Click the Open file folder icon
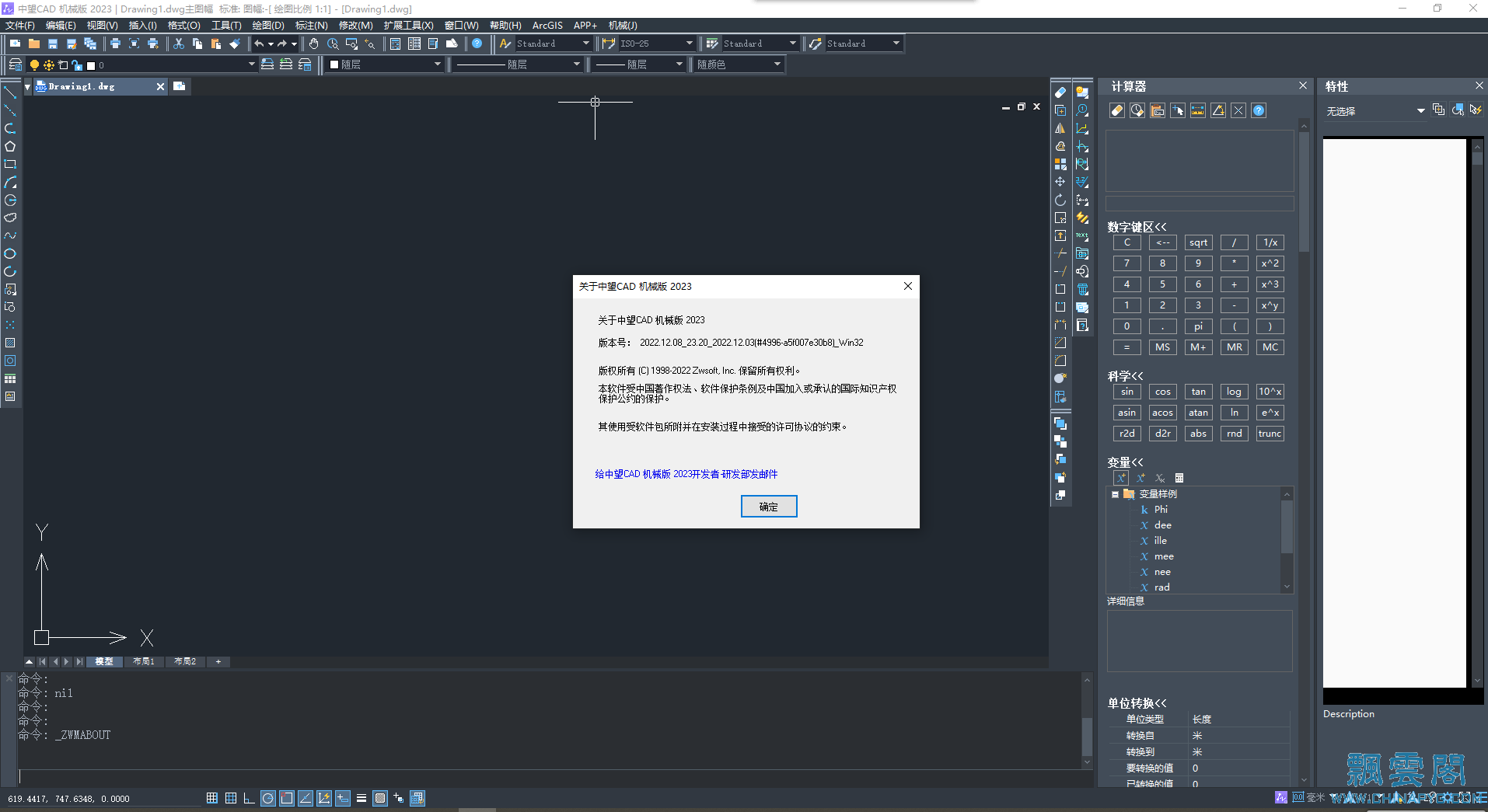The width and height of the screenshot is (1488, 812). [34, 44]
